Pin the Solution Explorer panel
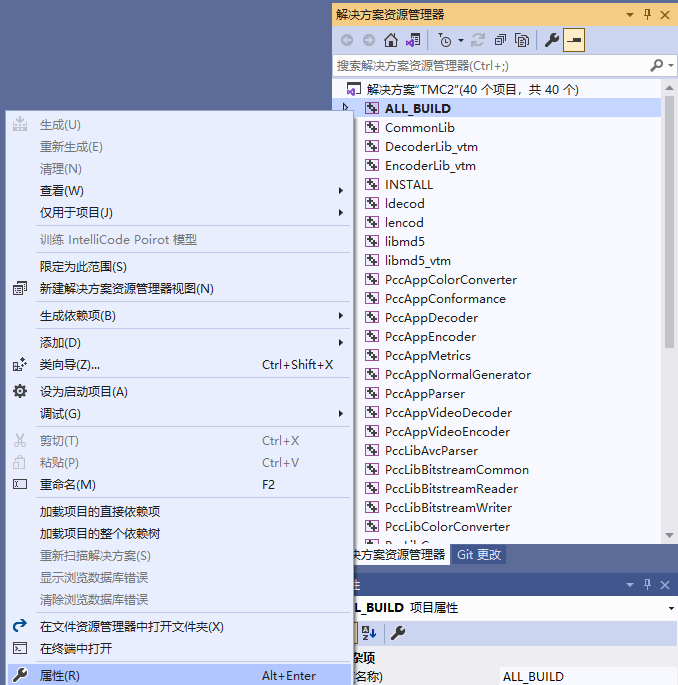 [647, 15]
